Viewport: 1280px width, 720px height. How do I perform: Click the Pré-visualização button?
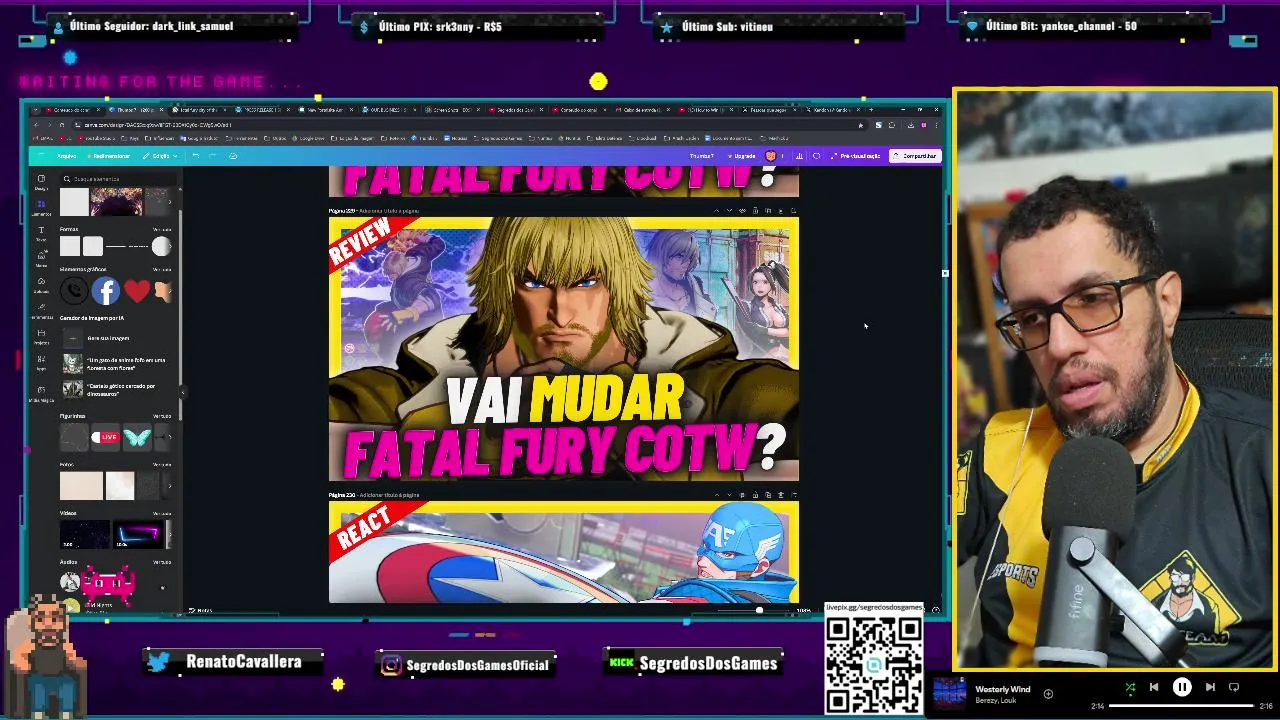pos(855,156)
